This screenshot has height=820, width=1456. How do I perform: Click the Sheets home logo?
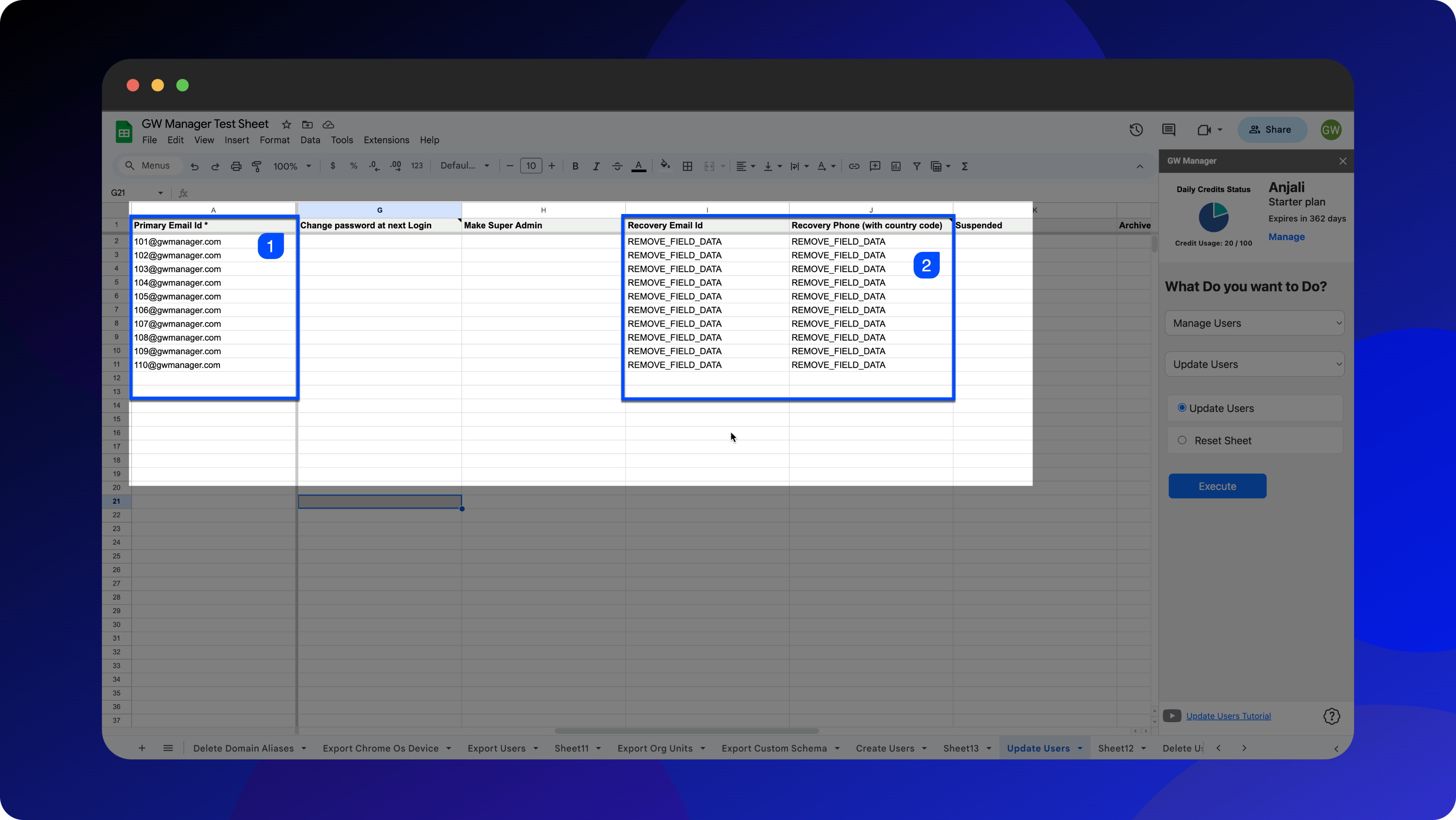point(124,132)
